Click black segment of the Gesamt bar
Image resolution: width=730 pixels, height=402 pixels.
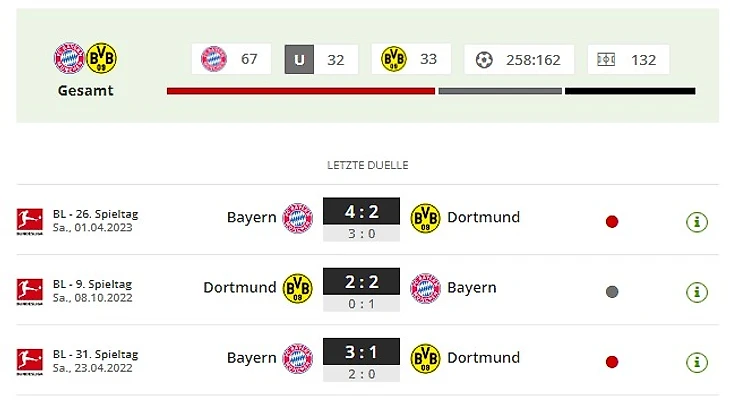click(x=630, y=91)
